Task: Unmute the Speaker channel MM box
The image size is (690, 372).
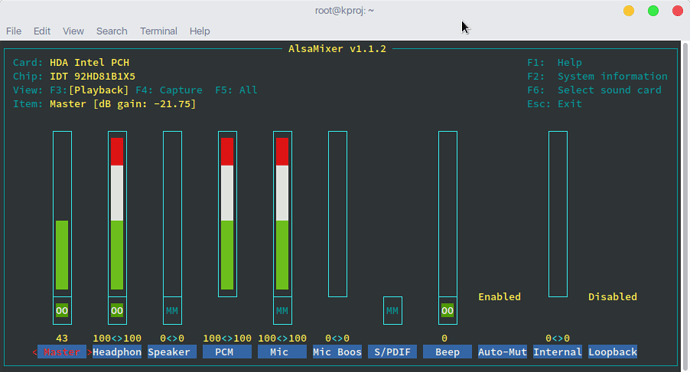Action: tap(172, 311)
